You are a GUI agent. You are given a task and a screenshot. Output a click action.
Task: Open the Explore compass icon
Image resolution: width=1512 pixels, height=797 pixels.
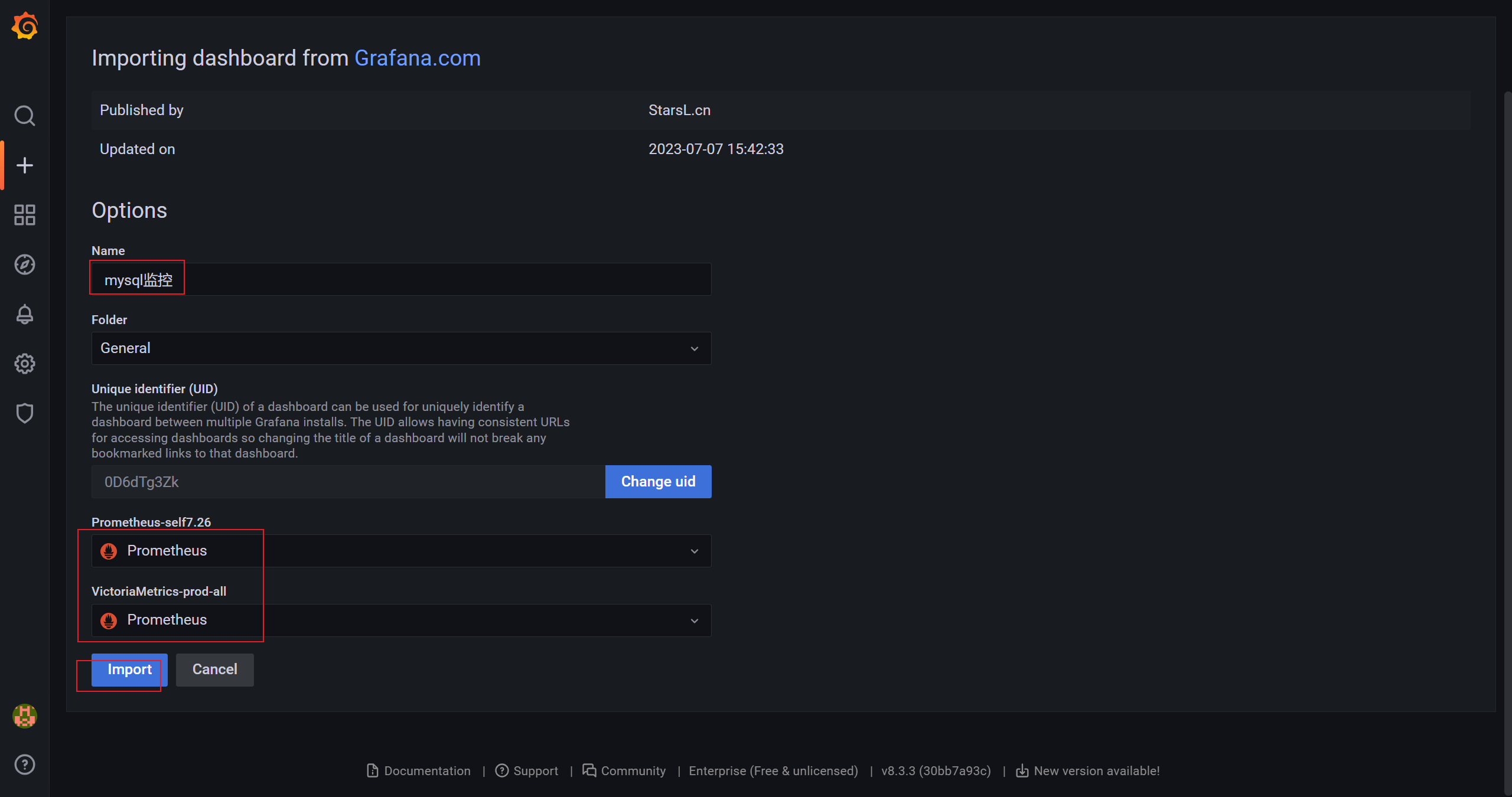click(x=24, y=264)
